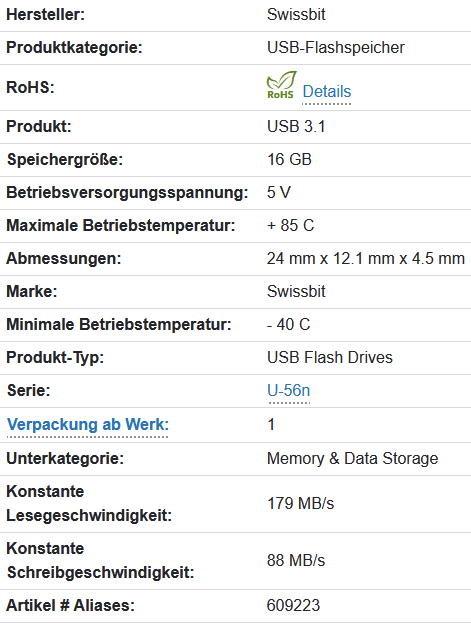The image size is (471, 623).
Task: Select the 24 mm x 12.1 mm dimensions text
Action: click(x=366, y=259)
